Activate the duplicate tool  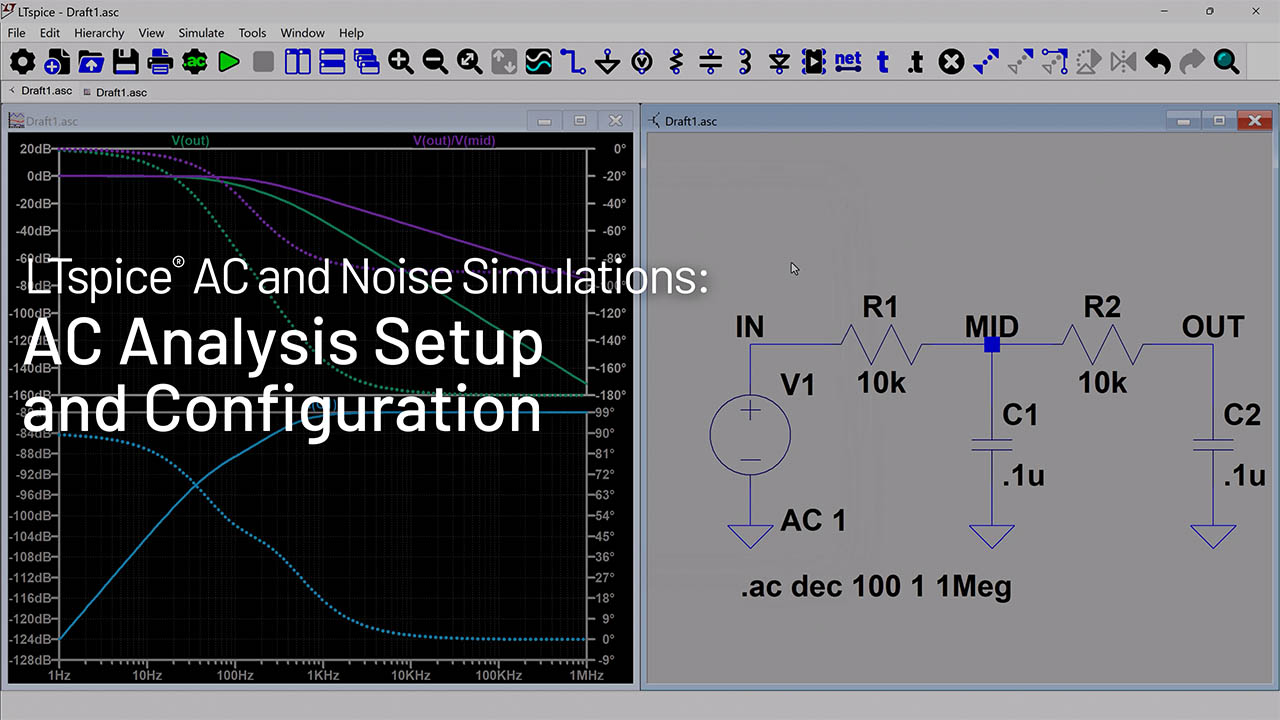click(986, 62)
